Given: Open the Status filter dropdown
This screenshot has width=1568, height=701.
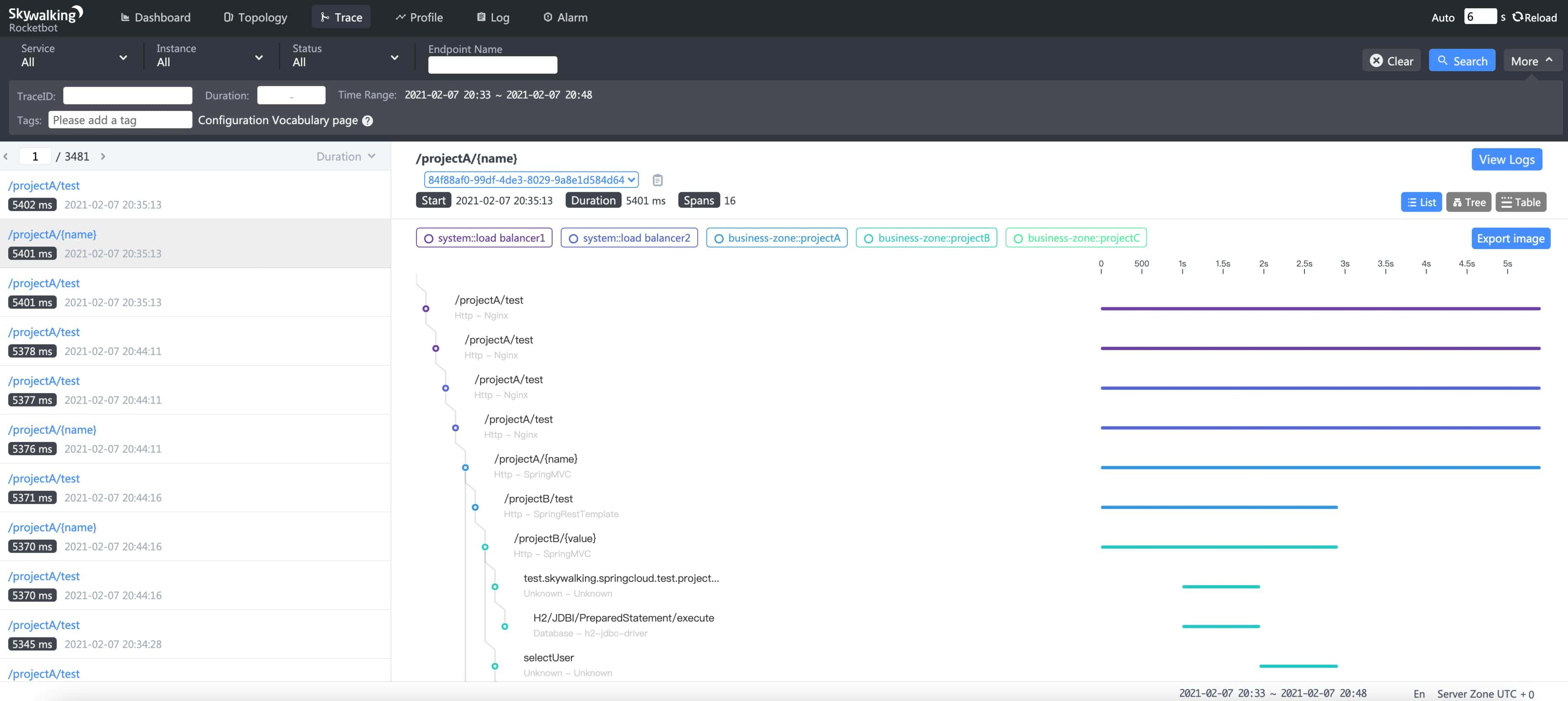Looking at the screenshot, I should point(345,56).
